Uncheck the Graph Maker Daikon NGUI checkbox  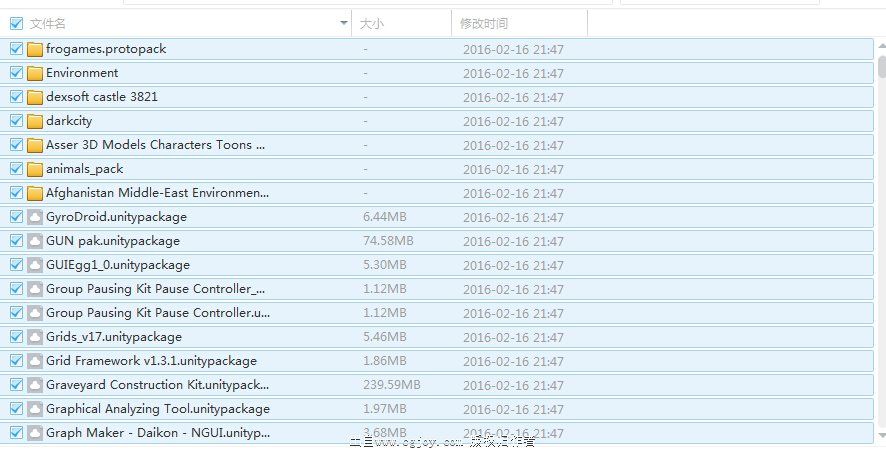pyautogui.click(x=16, y=433)
